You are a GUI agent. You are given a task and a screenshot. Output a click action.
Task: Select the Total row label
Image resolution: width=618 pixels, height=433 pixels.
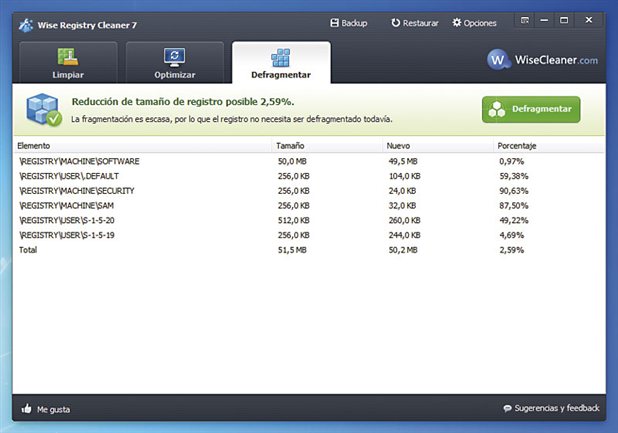pos(28,250)
